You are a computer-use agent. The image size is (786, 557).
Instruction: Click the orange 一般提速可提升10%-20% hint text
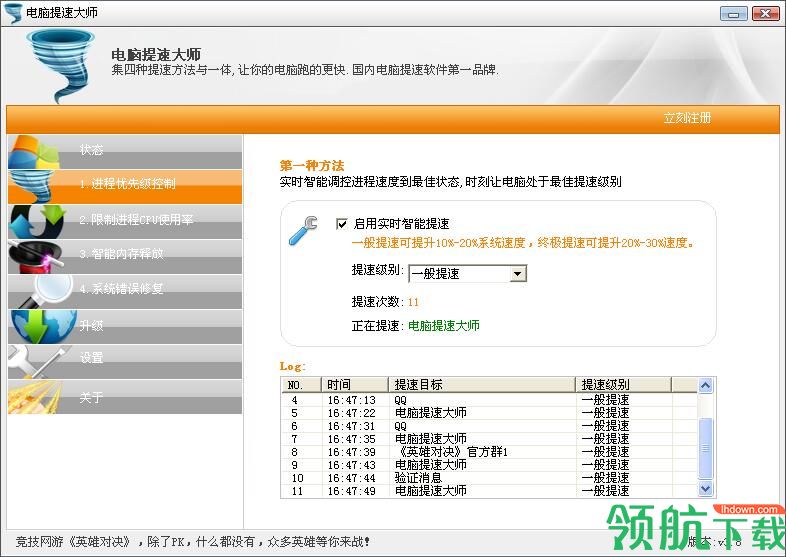point(524,243)
